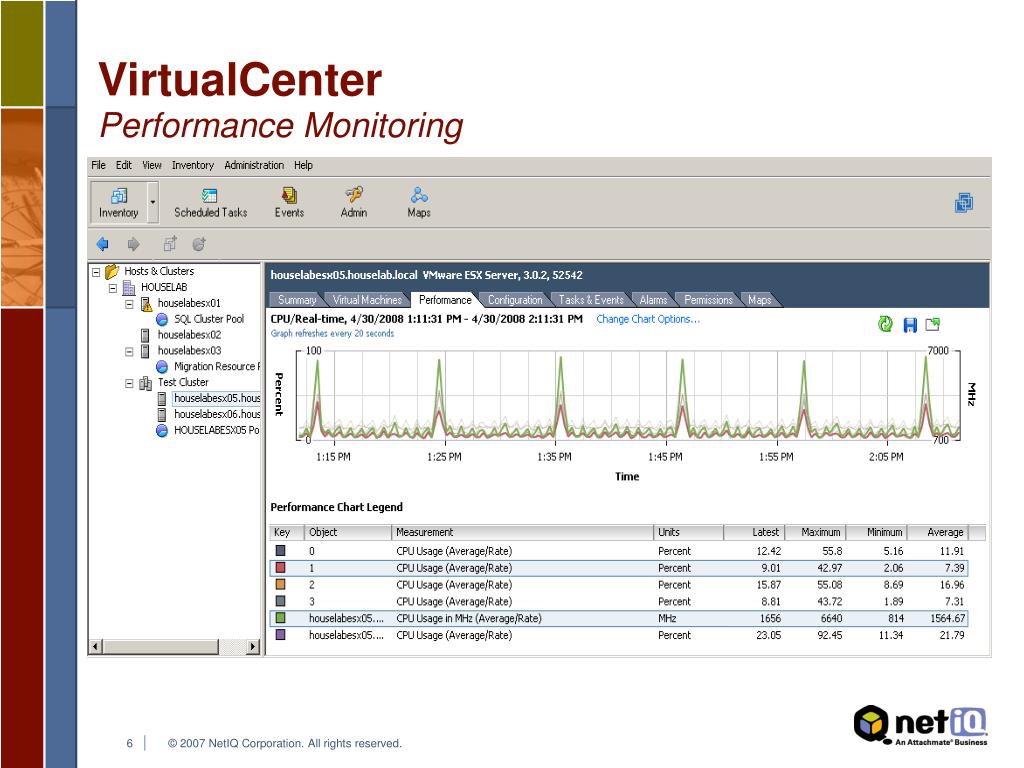The image size is (1024, 768).
Task: Click the green MHz legend swatch
Action: [x=280, y=618]
